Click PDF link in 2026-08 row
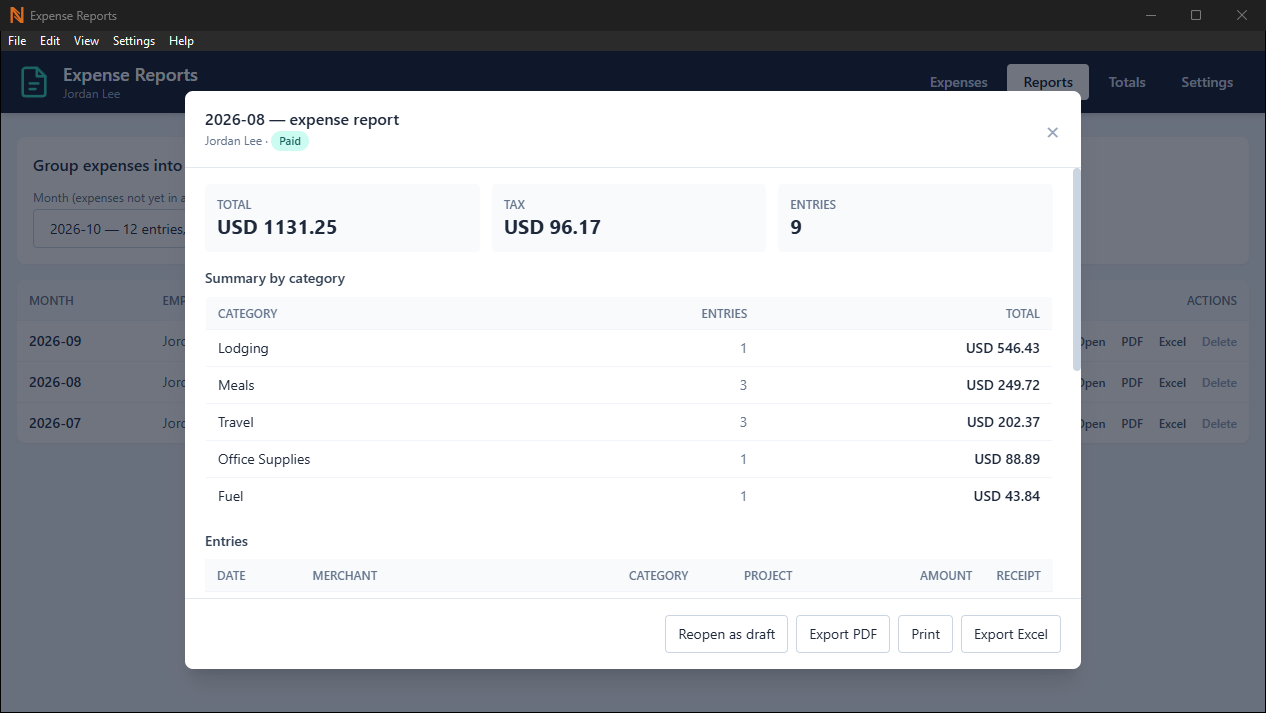Screen dimensions: 1266x713 coord(1132,383)
